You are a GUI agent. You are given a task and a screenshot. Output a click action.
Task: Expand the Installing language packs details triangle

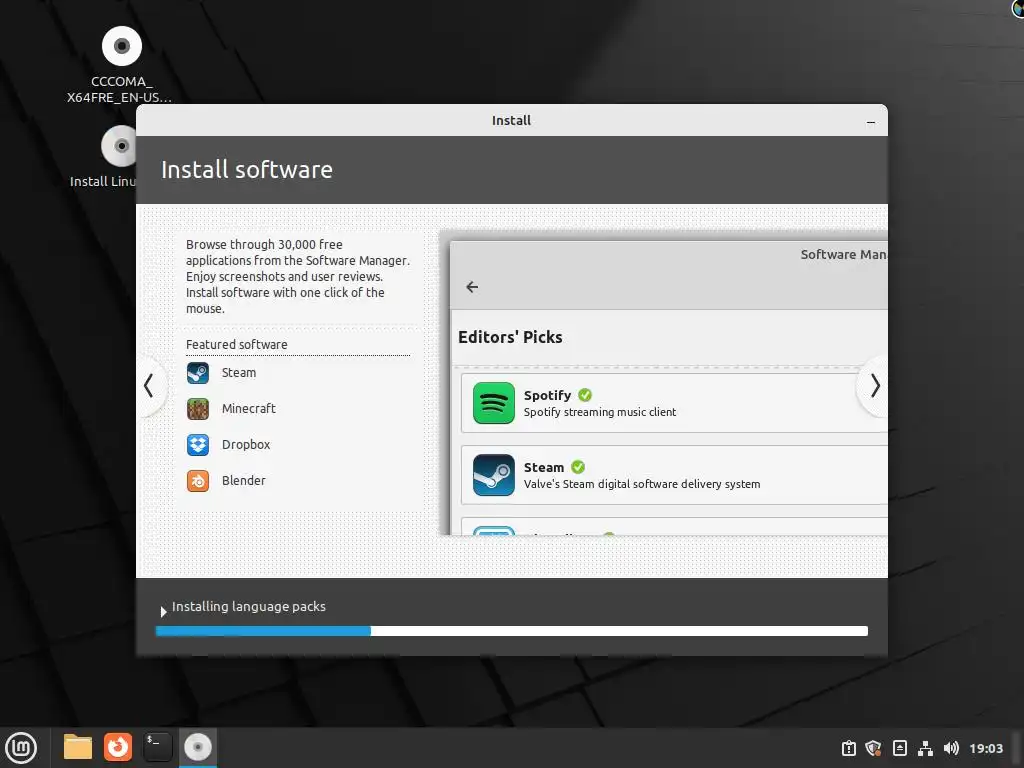[163, 611]
